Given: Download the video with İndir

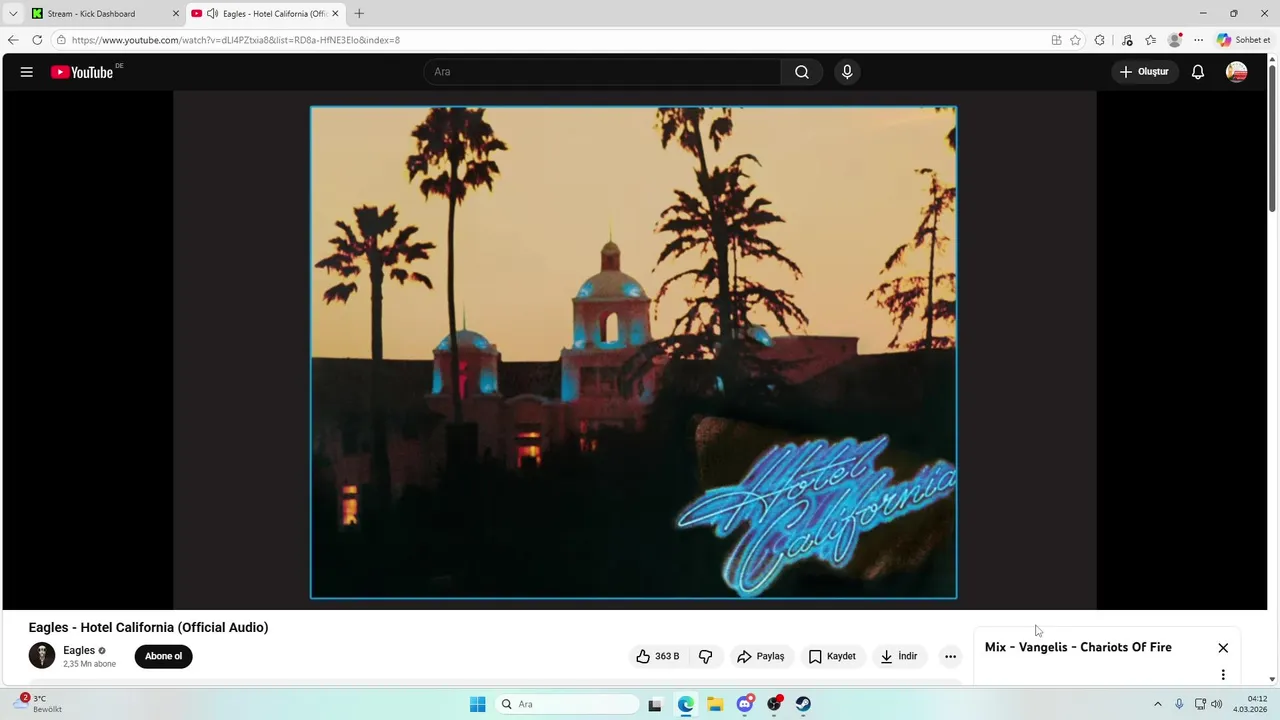Looking at the screenshot, I should 898,656.
